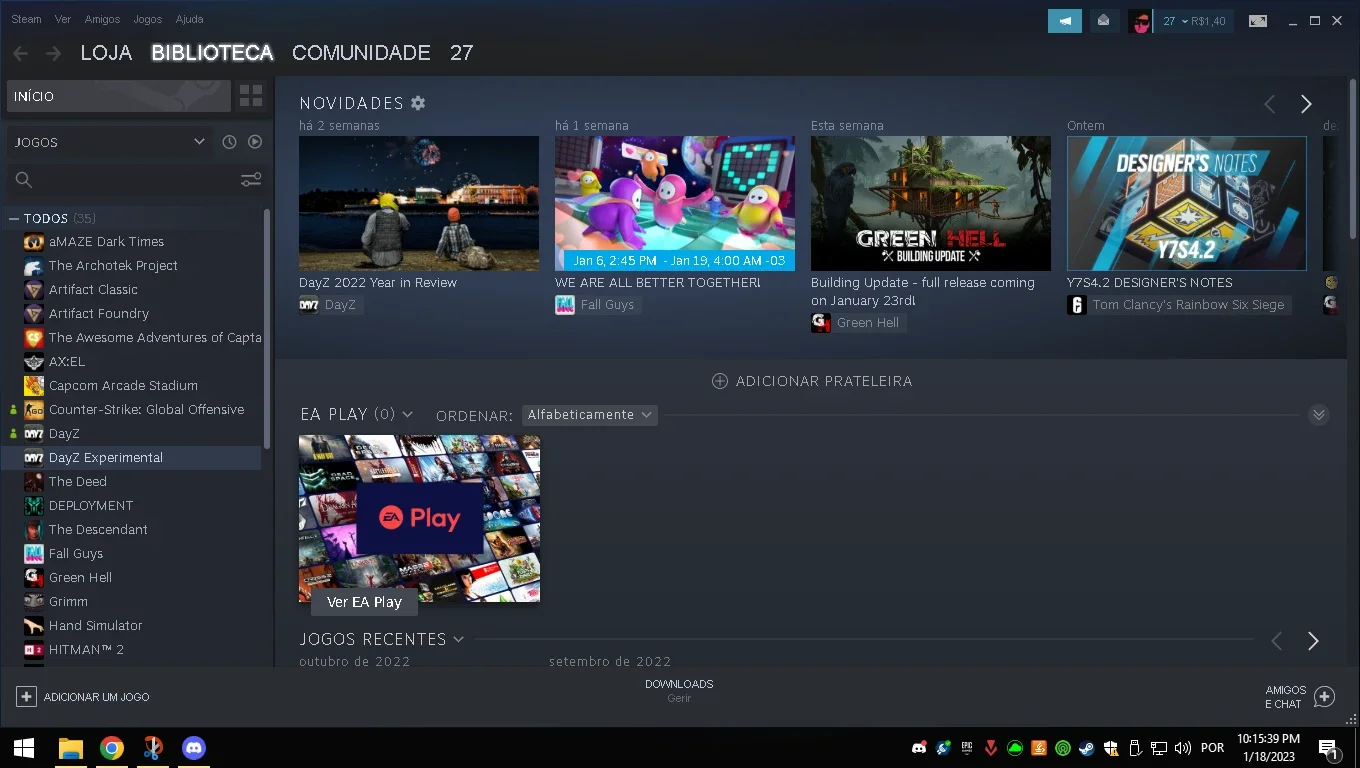1360x768 pixels.
Task: Go back with the navigation arrow
Action: (x=21, y=53)
